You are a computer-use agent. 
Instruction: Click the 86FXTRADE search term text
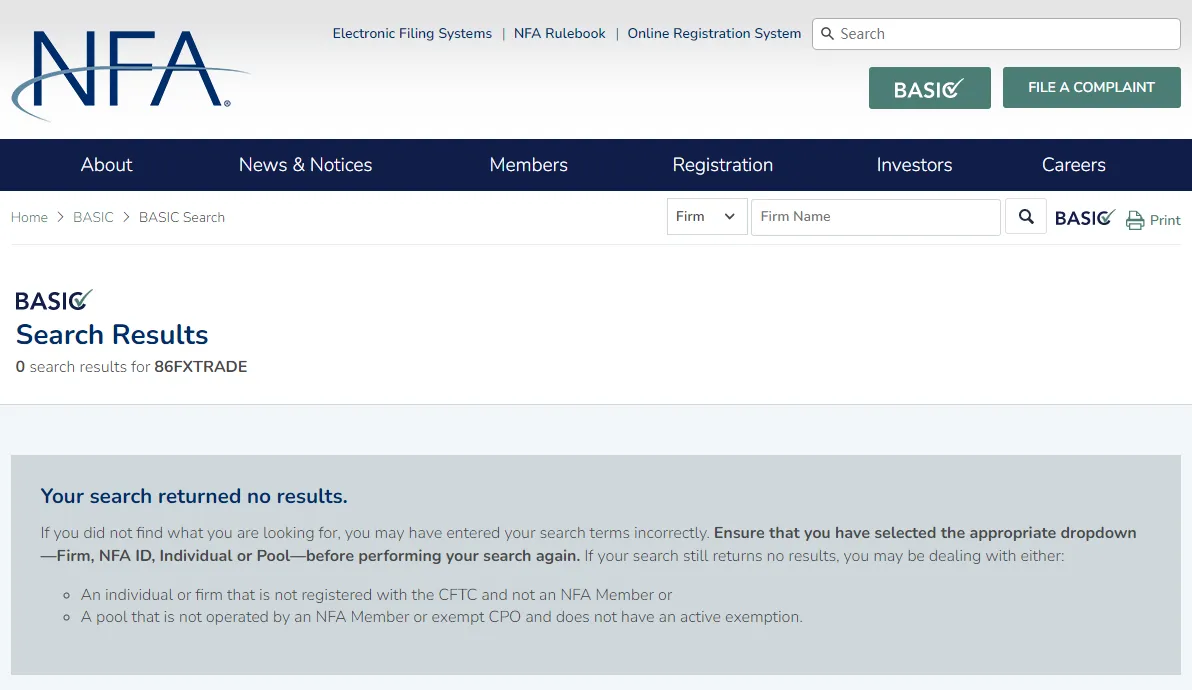pos(201,367)
